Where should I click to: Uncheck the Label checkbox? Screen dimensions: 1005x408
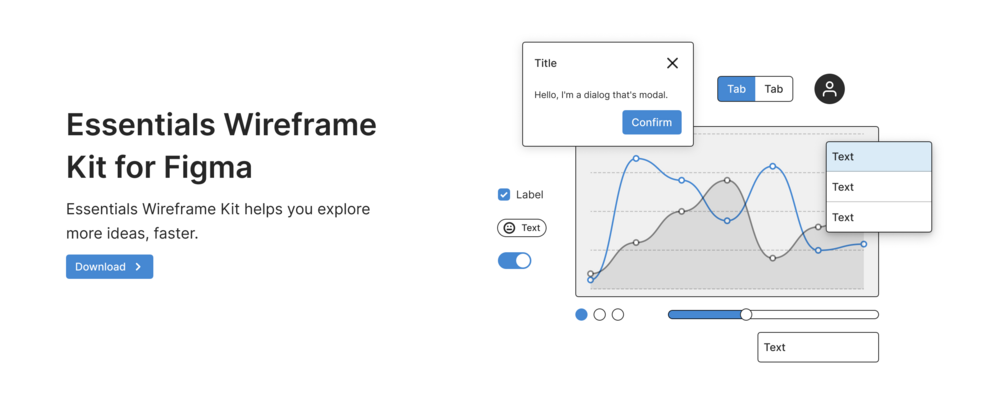(x=504, y=195)
